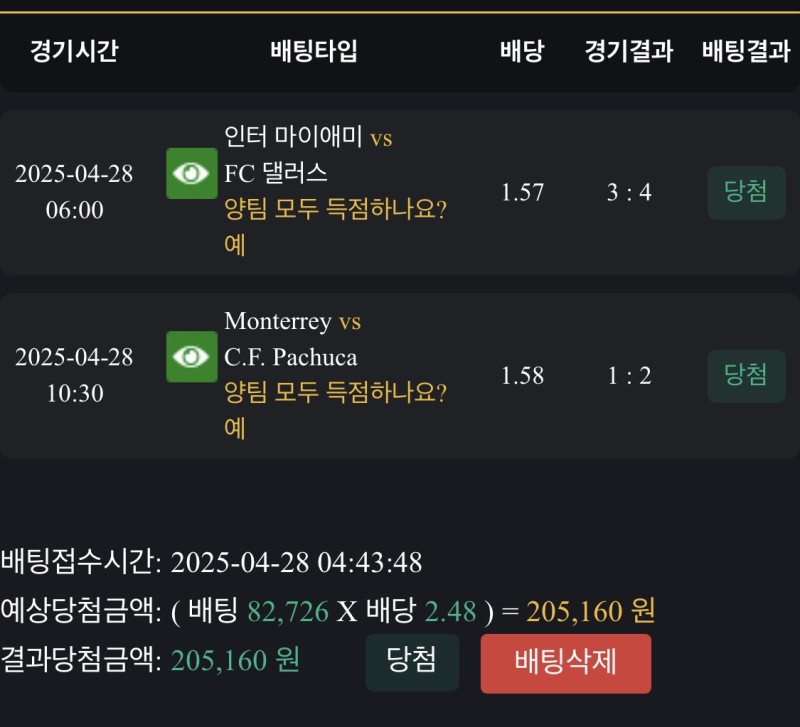Click the 경기시간 column header
This screenshot has height=727, width=800.
[x=74, y=52]
